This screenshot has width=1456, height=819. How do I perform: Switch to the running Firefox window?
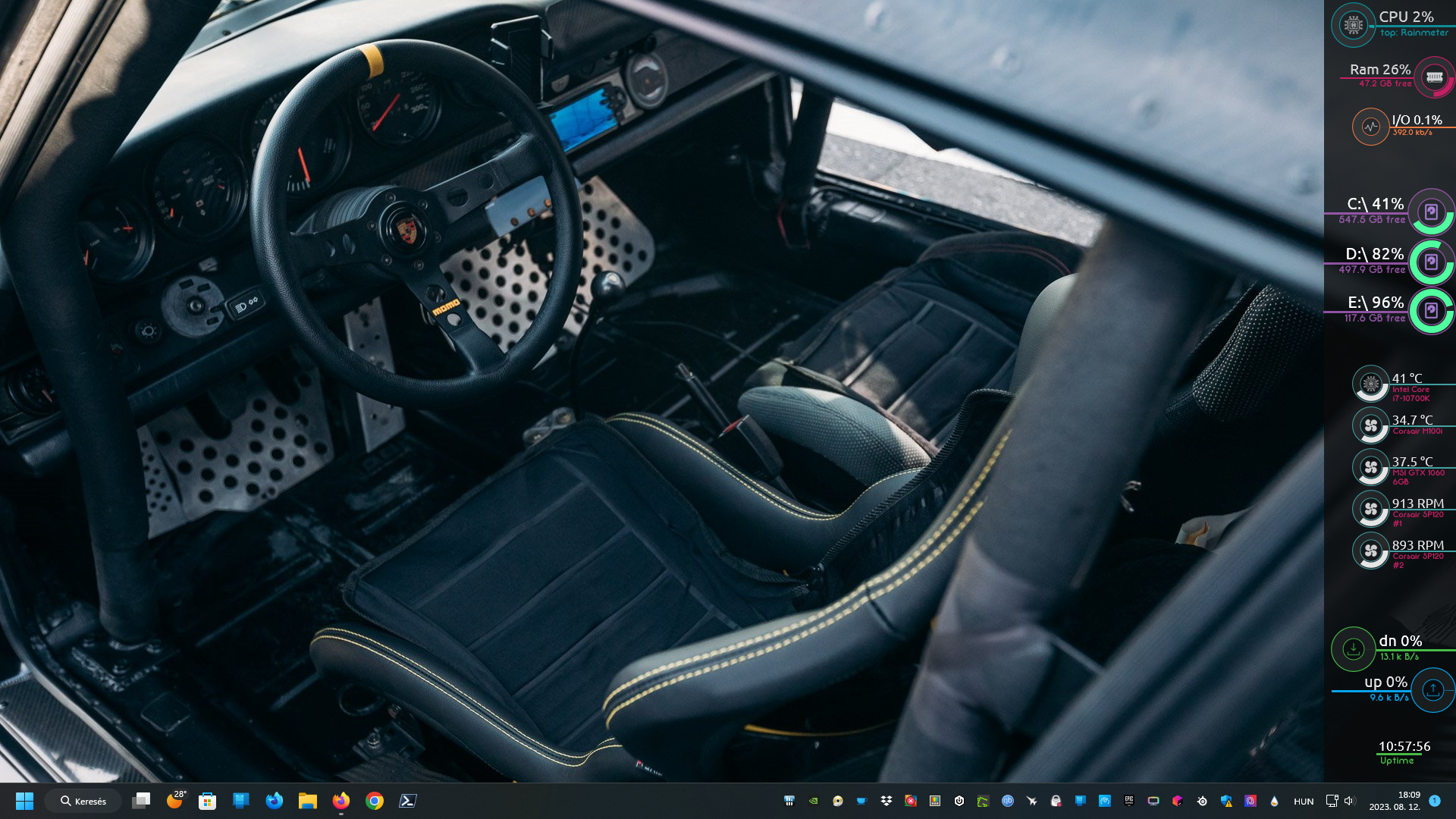click(x=340, y=801)
